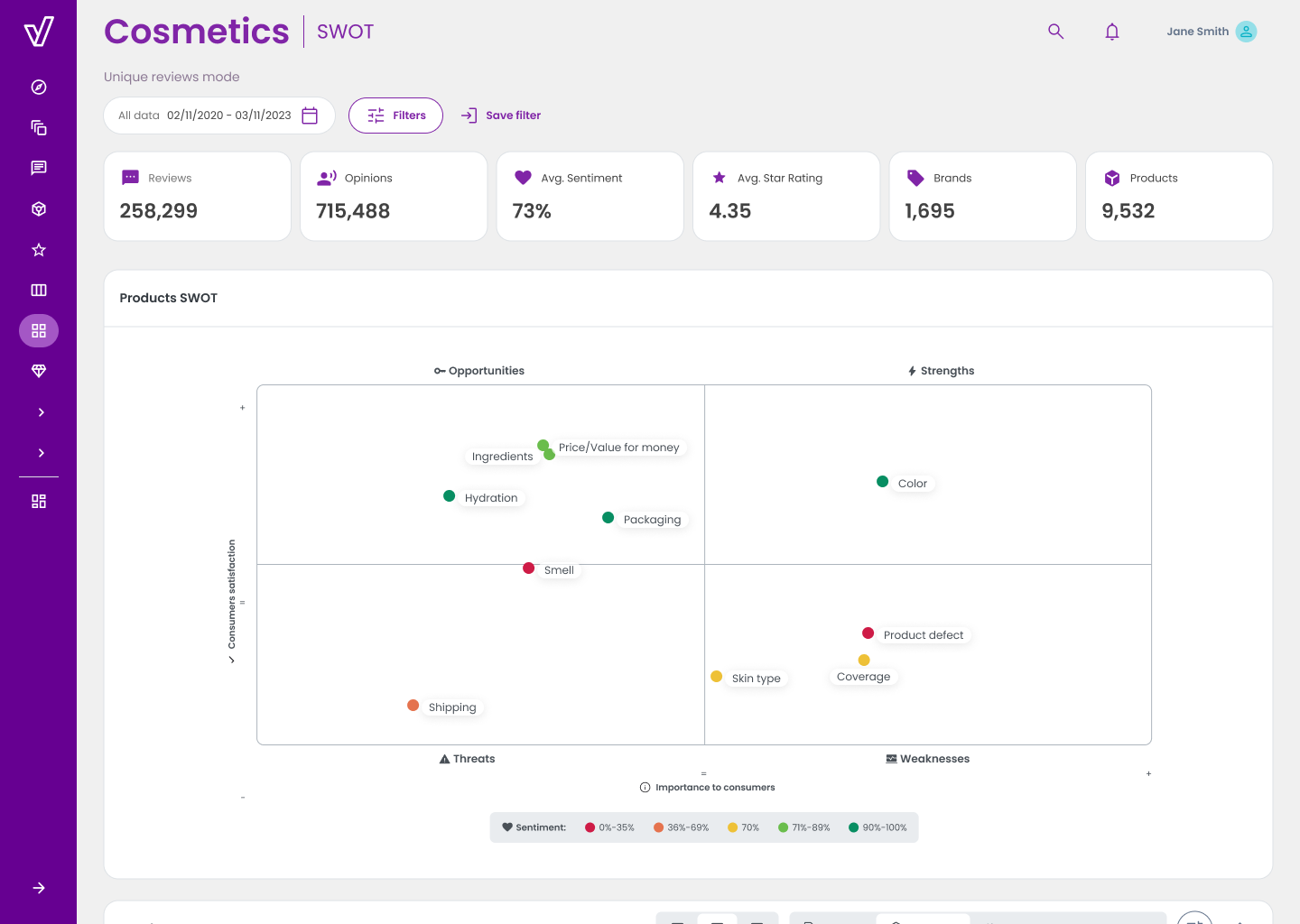Click the Color point in Strengths
The width and height of the screenshot is (1300, 924).
pyautogui.click(x=883, y=482)
